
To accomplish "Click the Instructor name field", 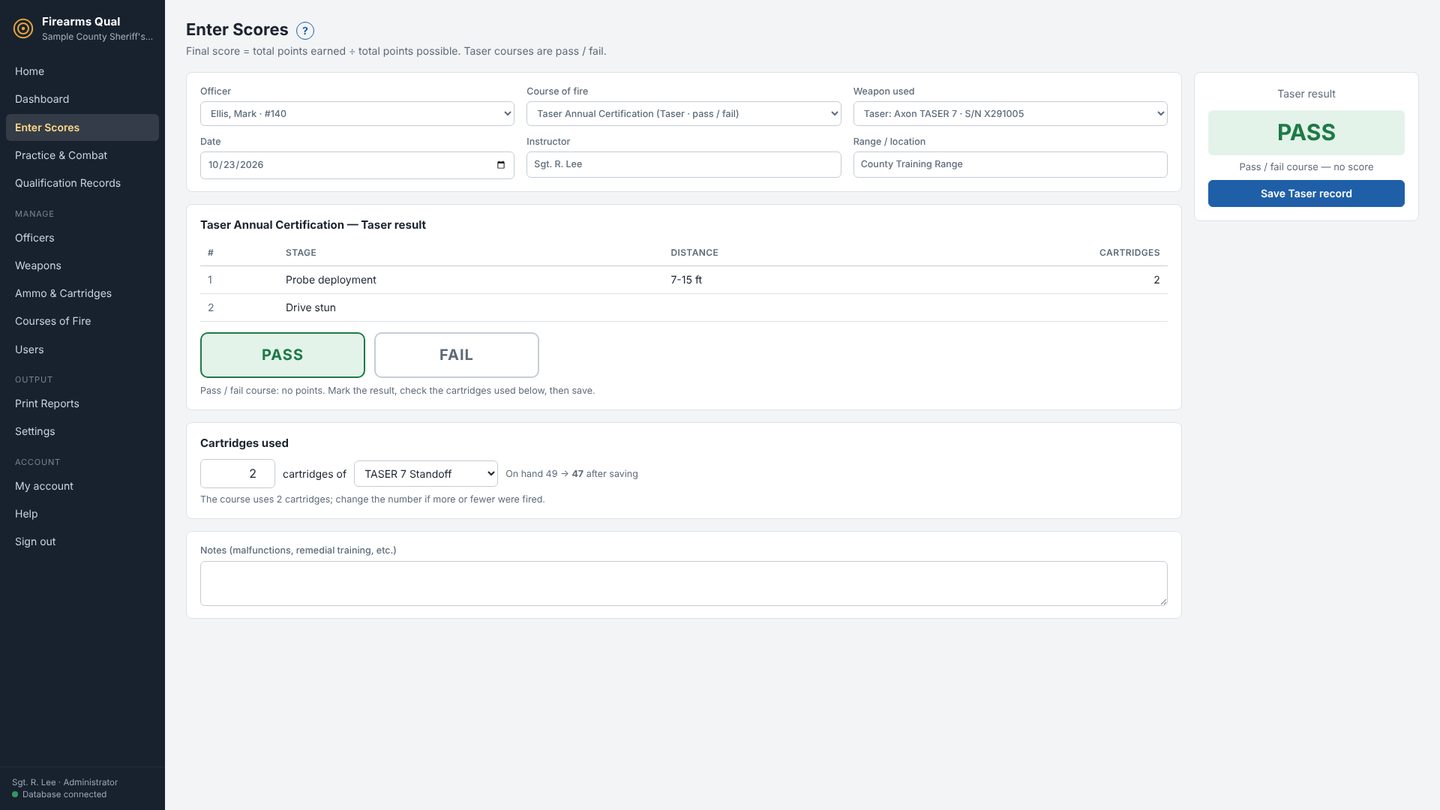I will click(684, 165).
